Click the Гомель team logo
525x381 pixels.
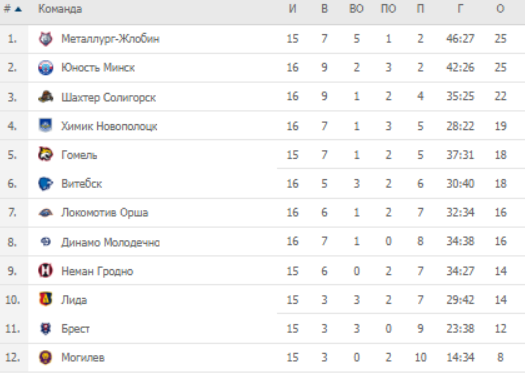46,154
